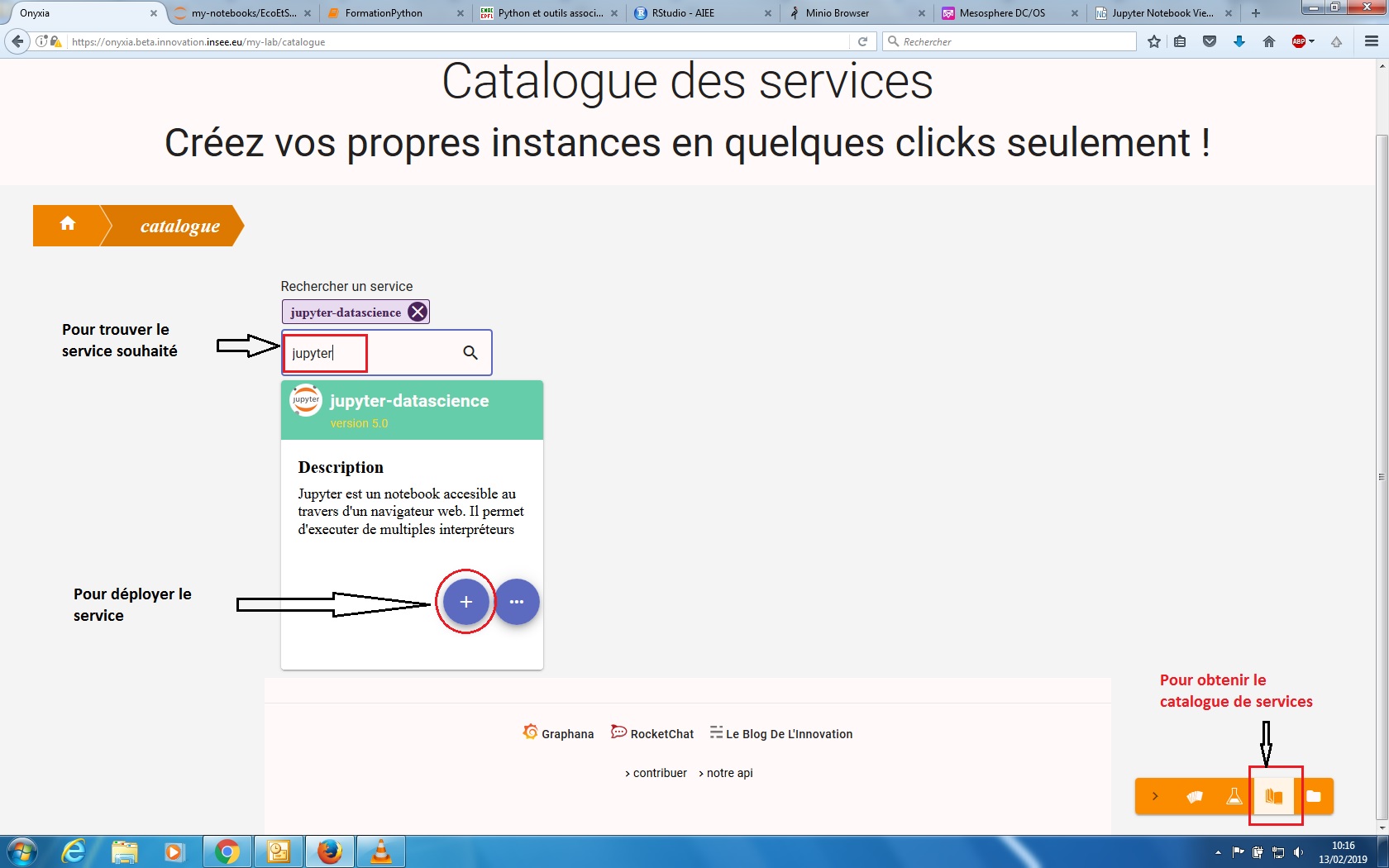Show hidden system tray icons
Viewport: 1389px width, 868px height.
pyautogui.click(x=1218, y=852)
